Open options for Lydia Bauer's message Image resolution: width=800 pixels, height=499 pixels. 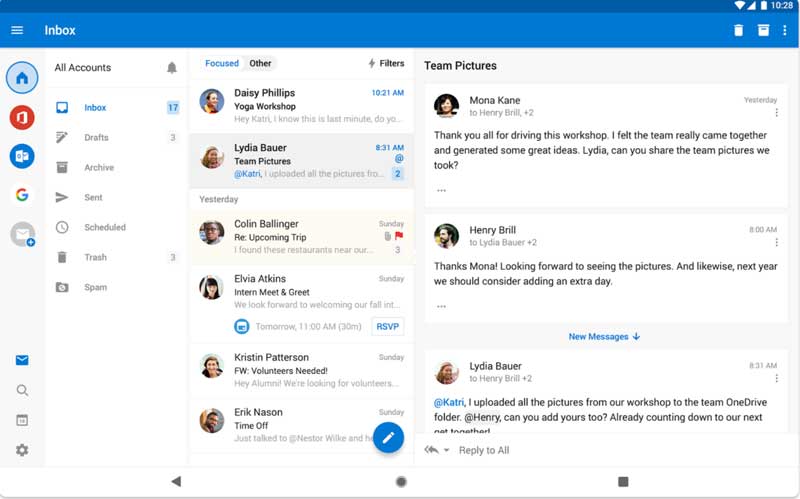[776, 378]
